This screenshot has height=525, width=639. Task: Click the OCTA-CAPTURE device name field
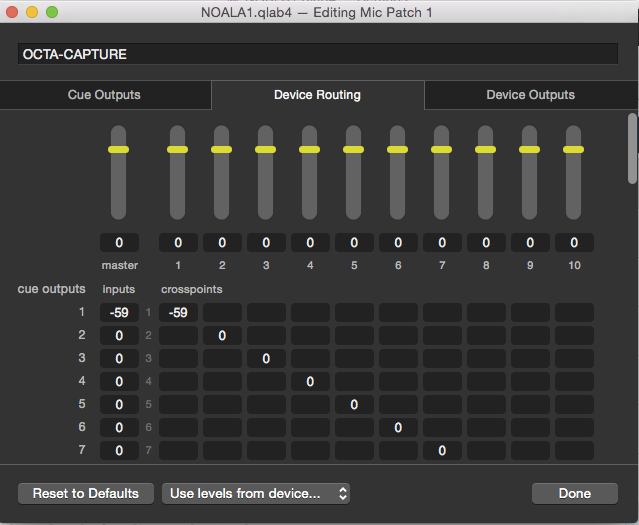pos(317,54)
